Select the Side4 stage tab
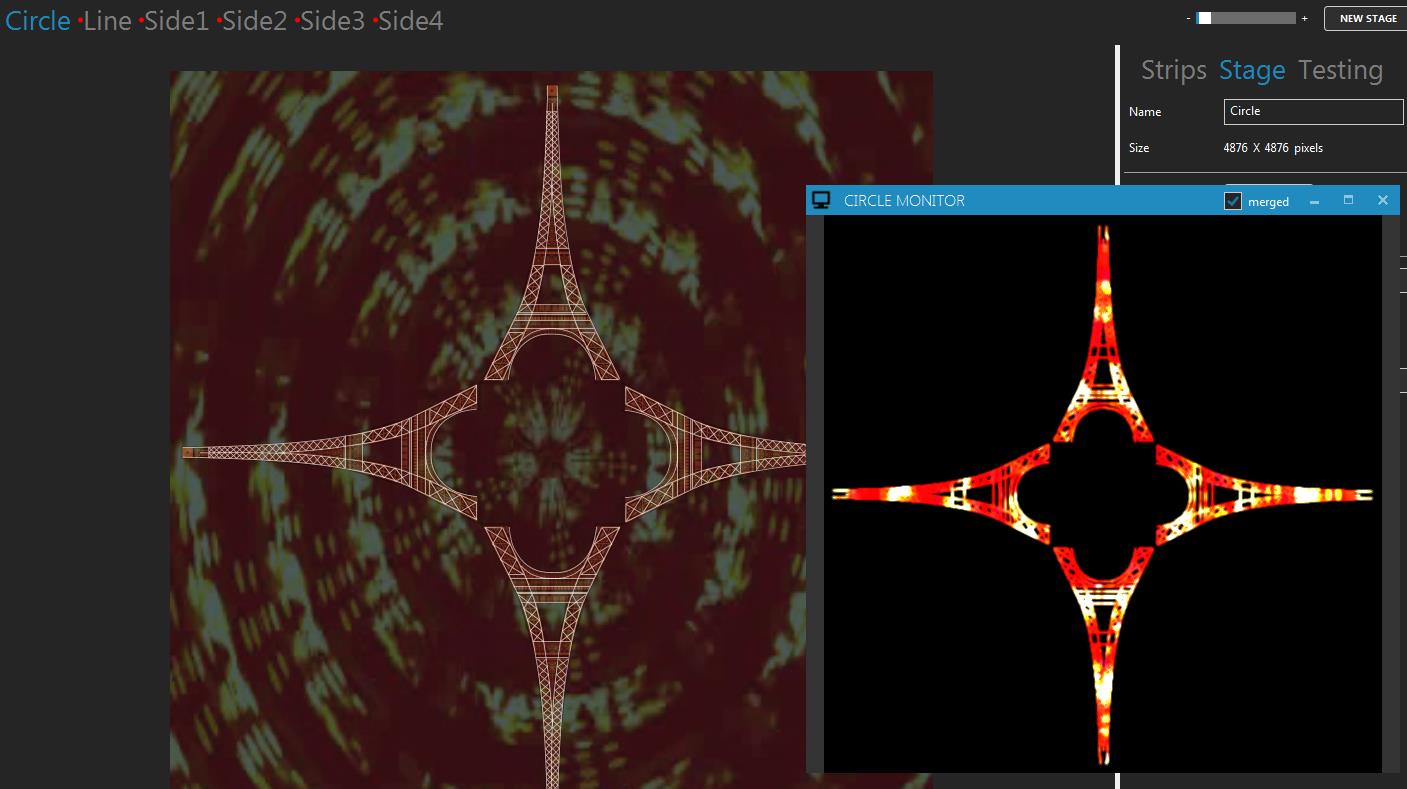 tap(411, 20)
